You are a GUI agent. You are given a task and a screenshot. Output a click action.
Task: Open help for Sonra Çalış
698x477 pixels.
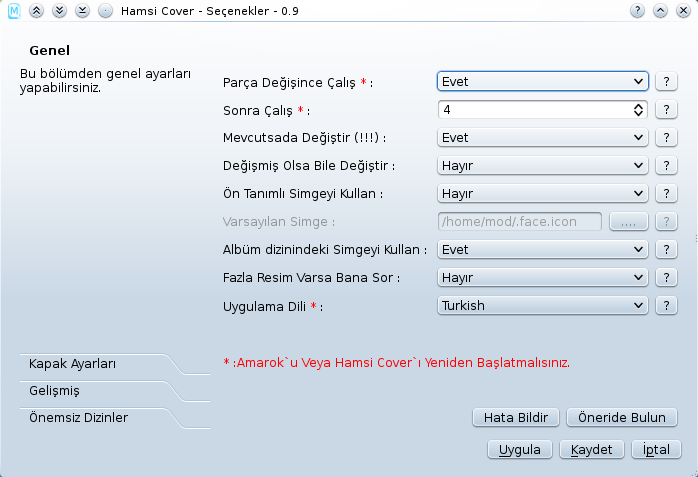click(666, 109)
